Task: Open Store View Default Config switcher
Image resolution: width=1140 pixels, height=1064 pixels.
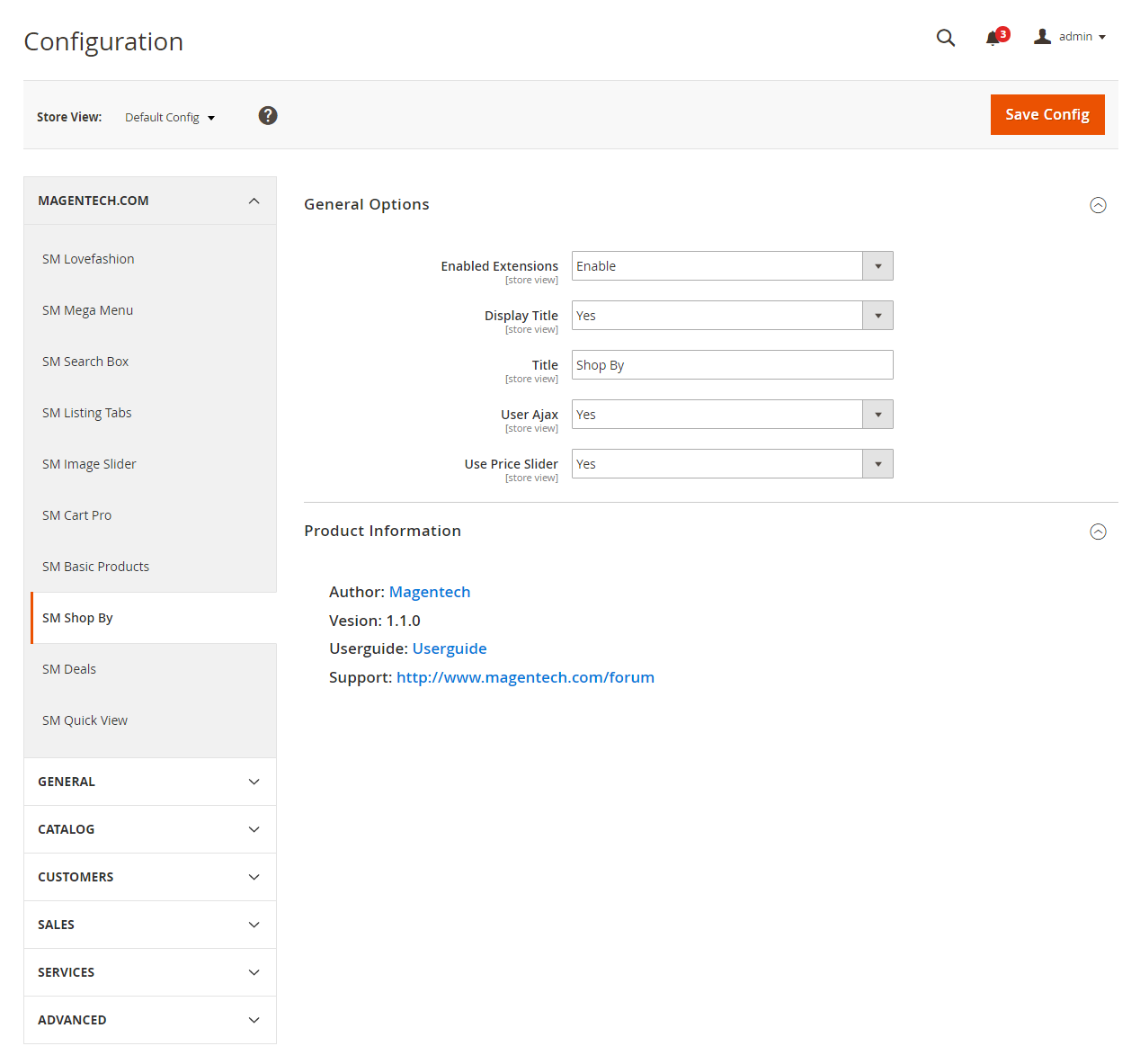Action: (170, 118)
